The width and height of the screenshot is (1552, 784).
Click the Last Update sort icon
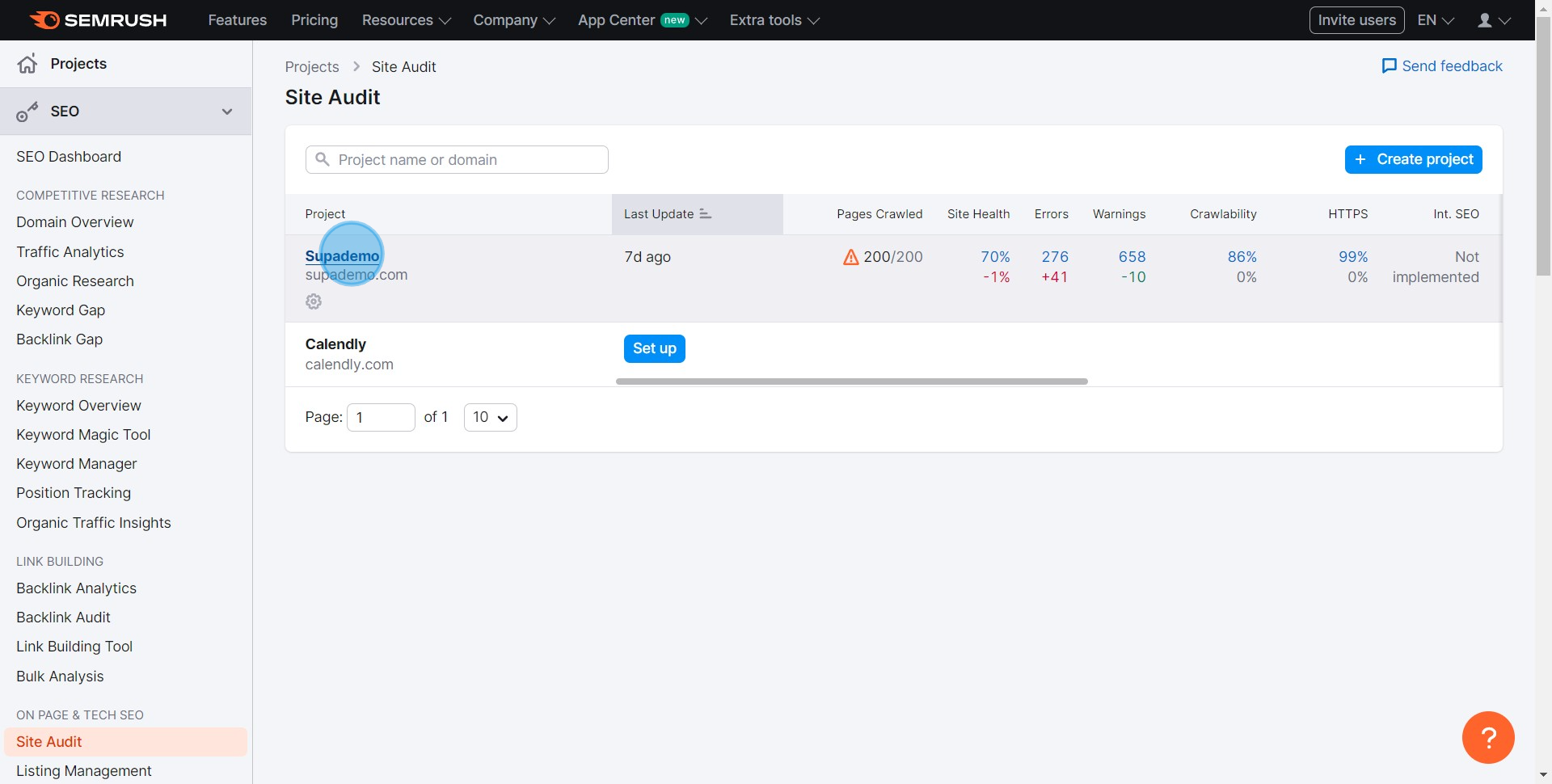[x=705, y=214]
